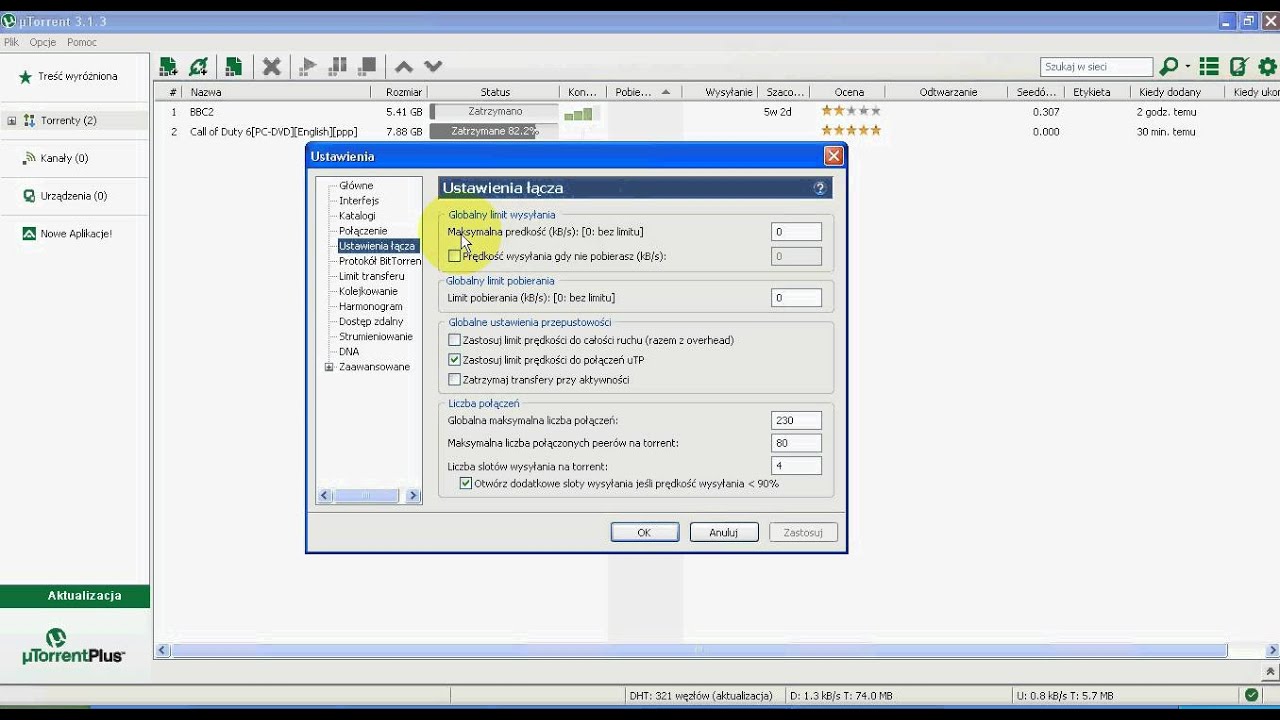The width and height of the screenshot is (1280, 720).
Task: Click the star next to Treść wyróżniona
Action: [x=25, y=77]
